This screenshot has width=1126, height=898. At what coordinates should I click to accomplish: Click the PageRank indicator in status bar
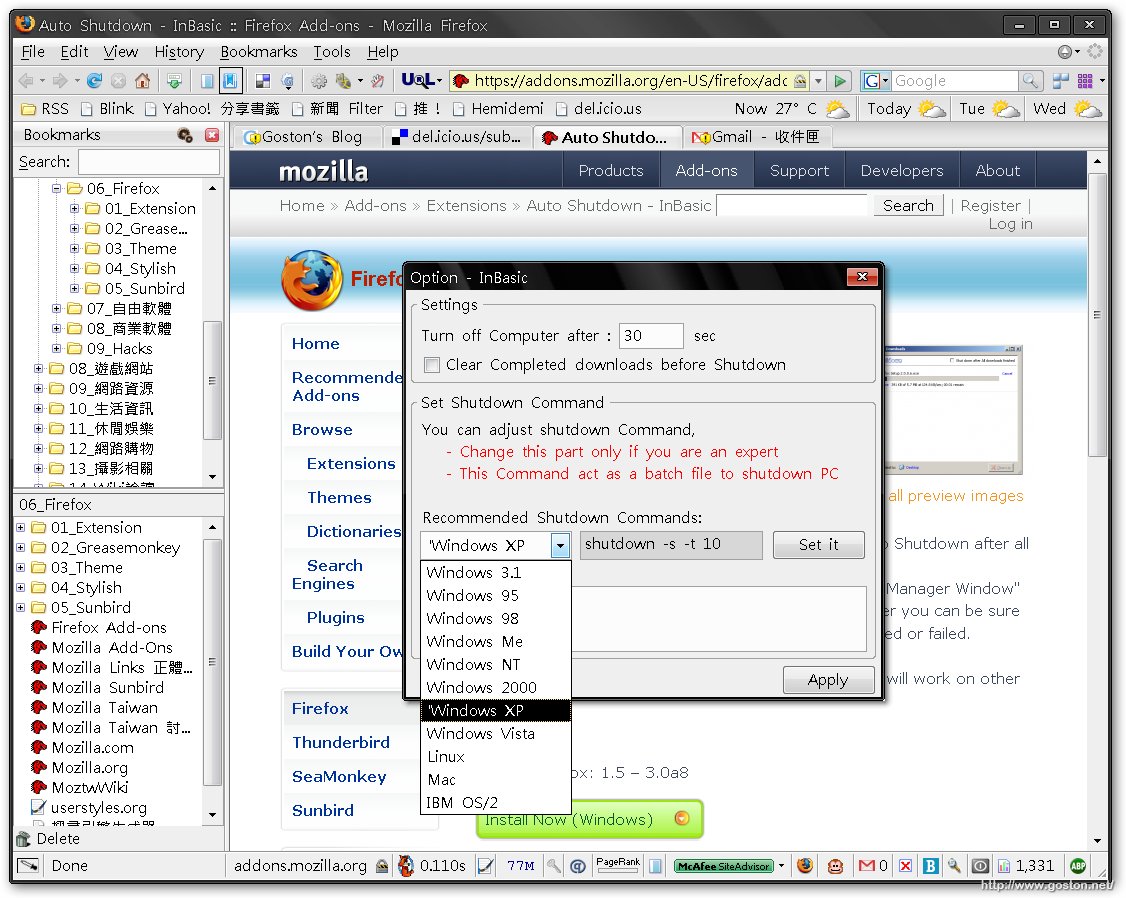pos(618,865)
